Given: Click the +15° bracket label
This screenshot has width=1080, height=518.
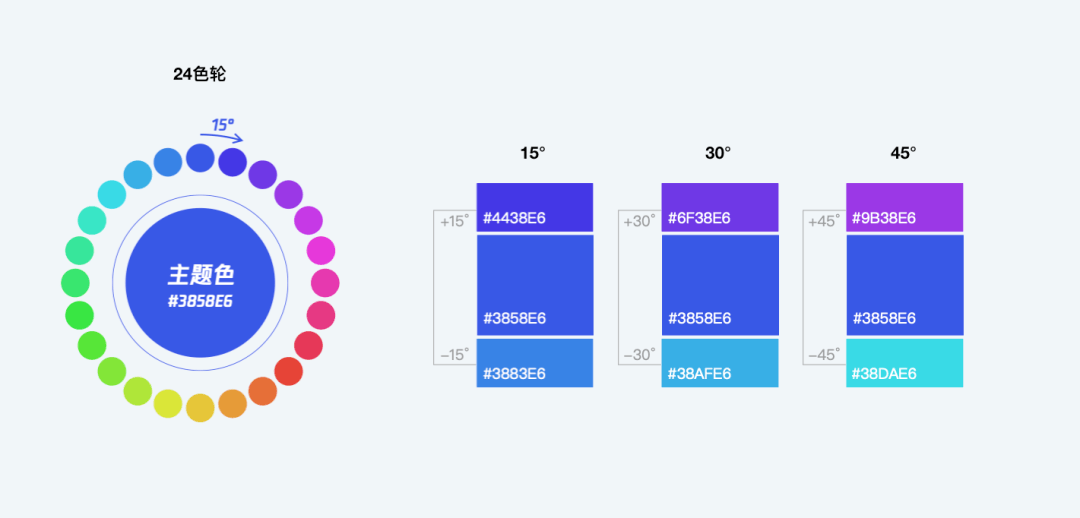Looking at the screenshot, I should [x=455, y=222].
